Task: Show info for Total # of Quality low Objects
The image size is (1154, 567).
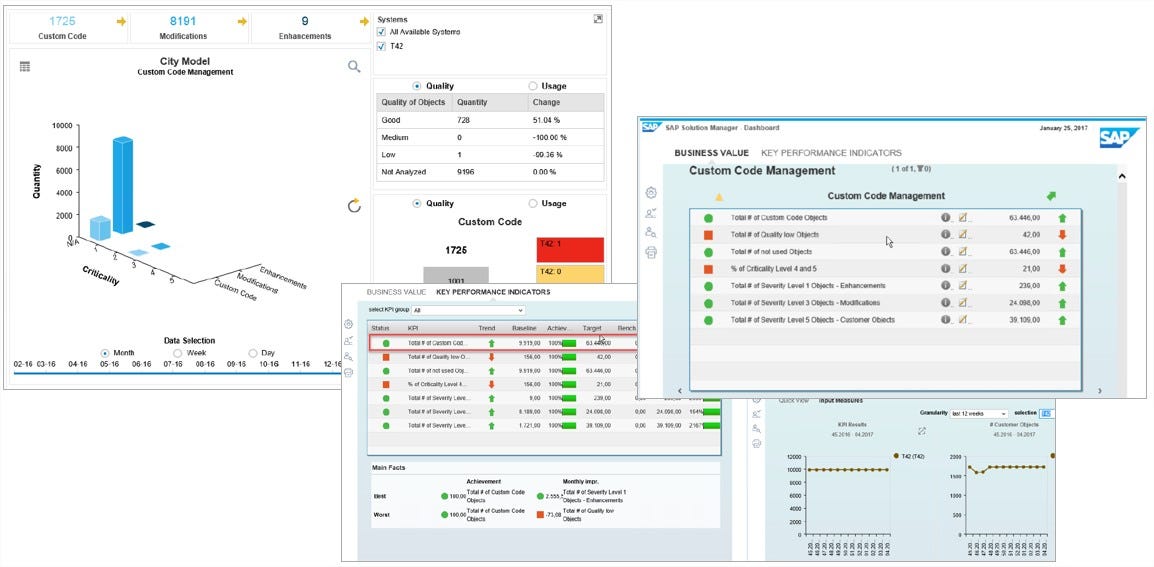Action: tap(946, 235)
